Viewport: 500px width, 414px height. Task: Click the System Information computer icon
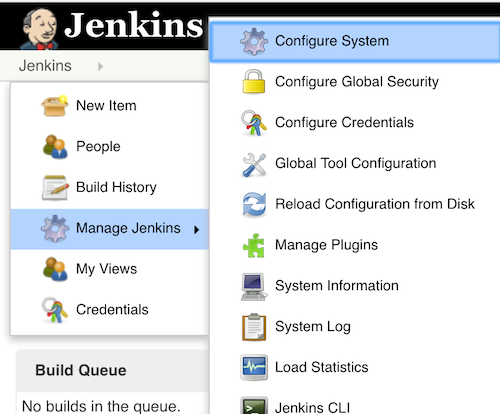point(254,287)
